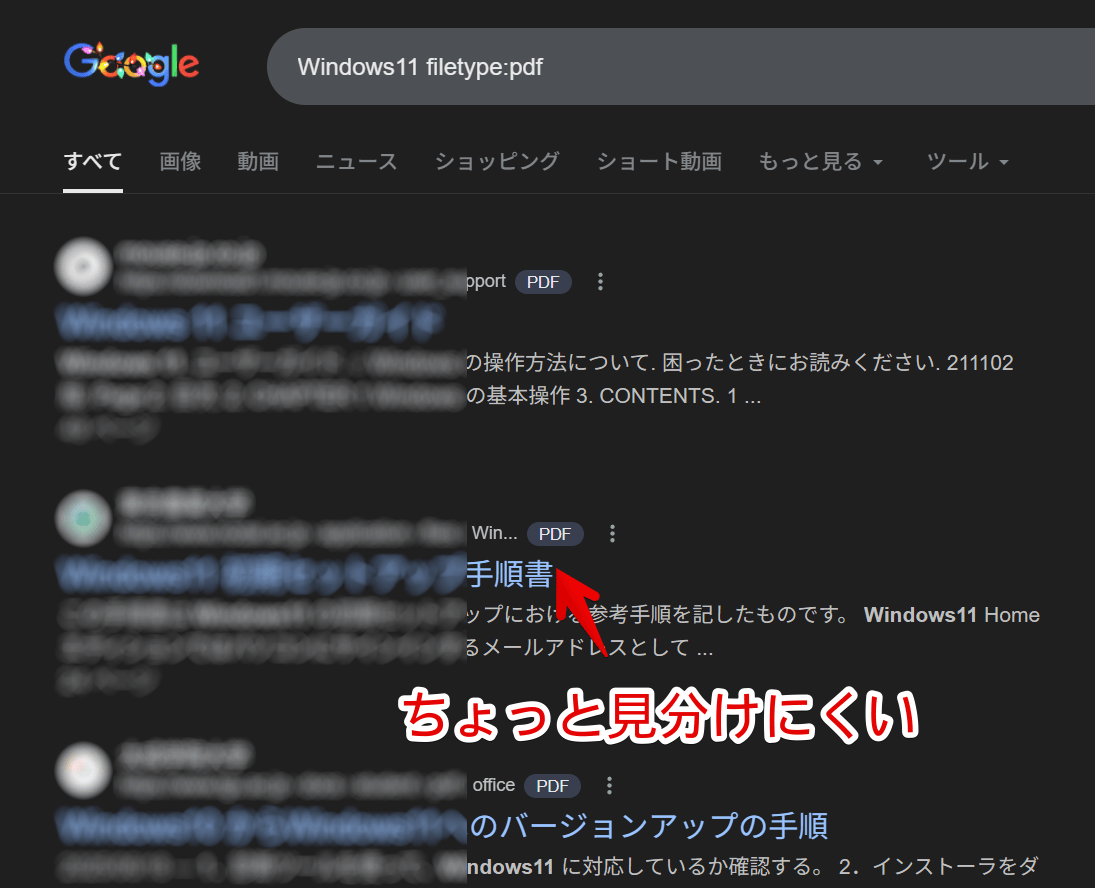The height and width of the screenshot is (888, 1095).
Task: Open the three-dot menu on the third result
Action: pos(609,786)
